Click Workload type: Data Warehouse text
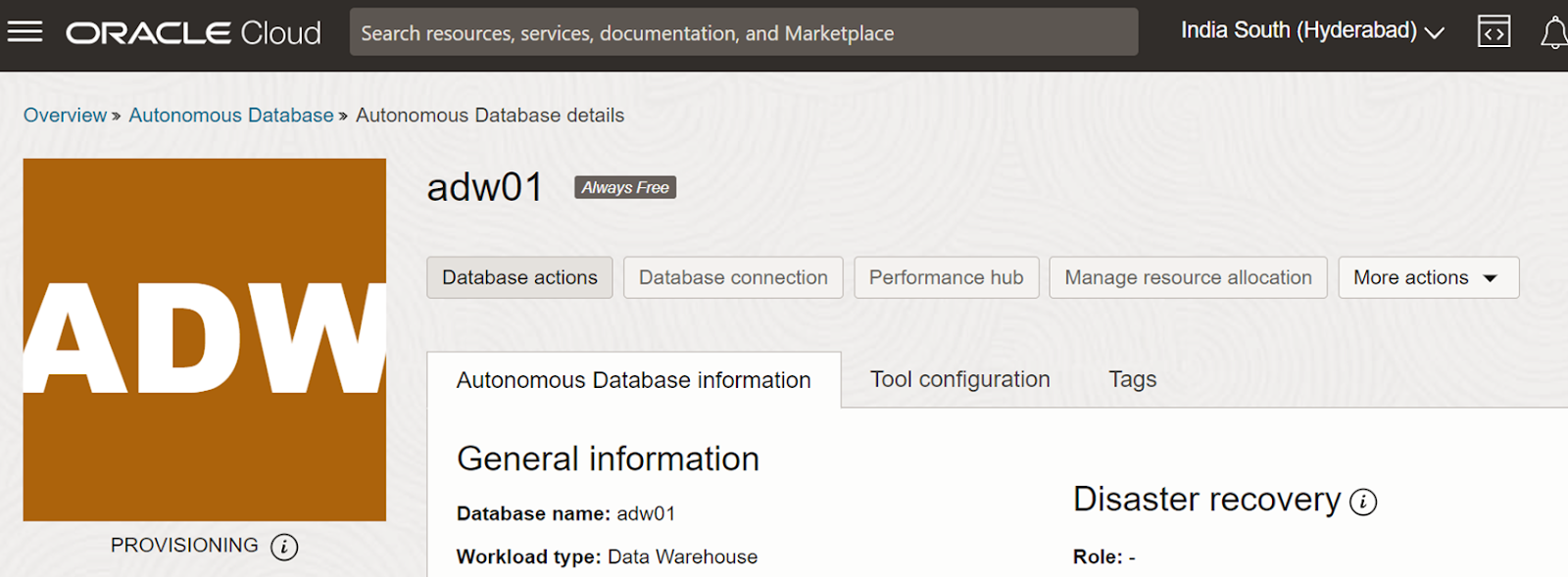Screen dimensions: 1568x577 pos(607,556)
